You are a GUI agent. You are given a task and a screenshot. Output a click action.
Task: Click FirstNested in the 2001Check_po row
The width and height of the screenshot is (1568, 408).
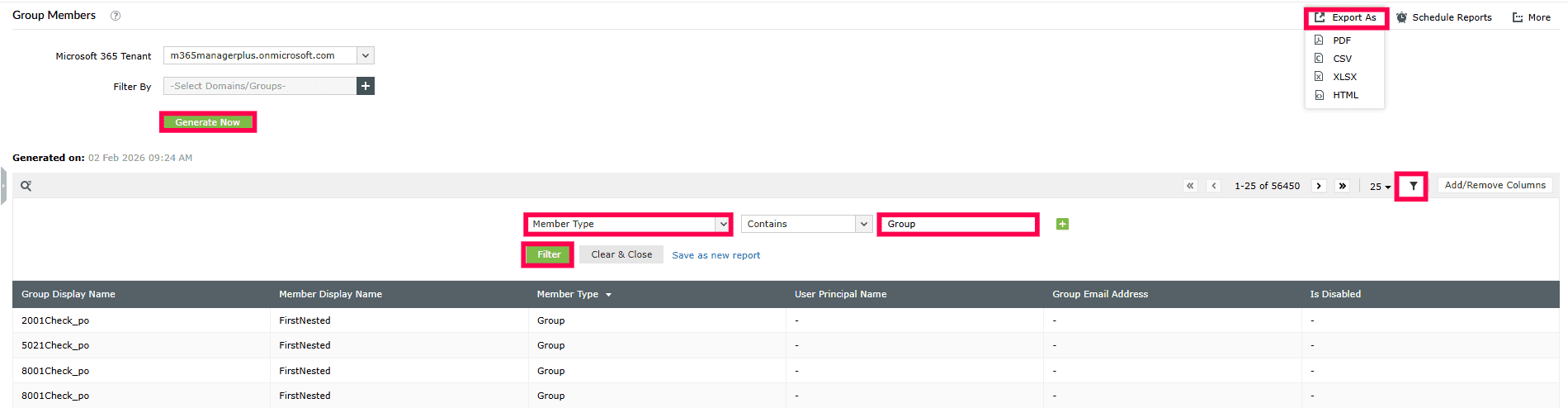pos(305,320)
